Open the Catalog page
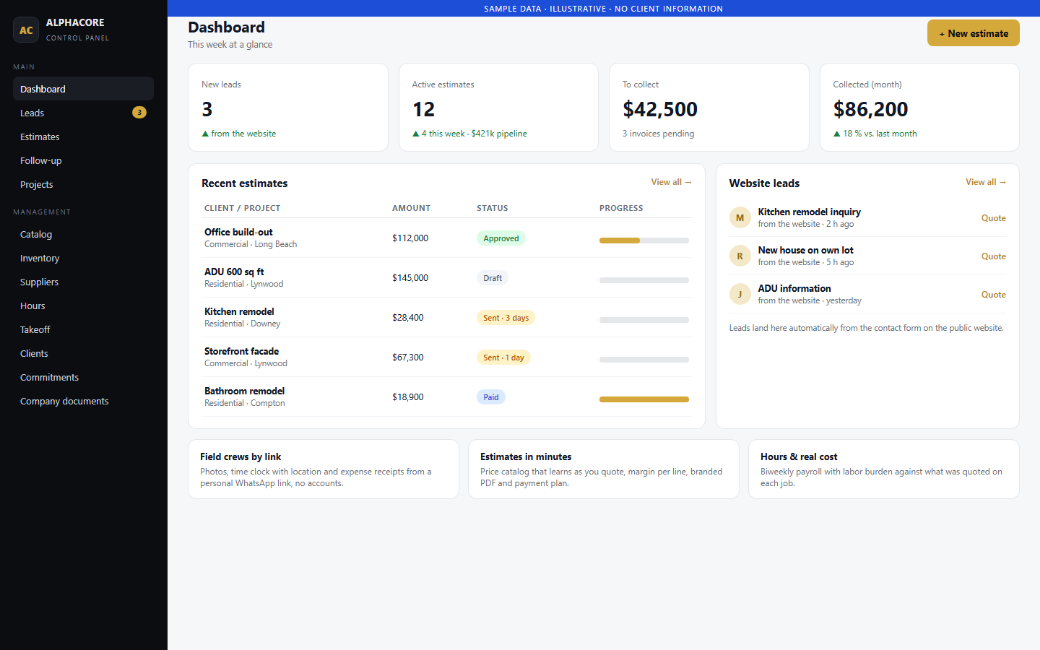This screenshot has width=1040, height=650. pos(84,234)
